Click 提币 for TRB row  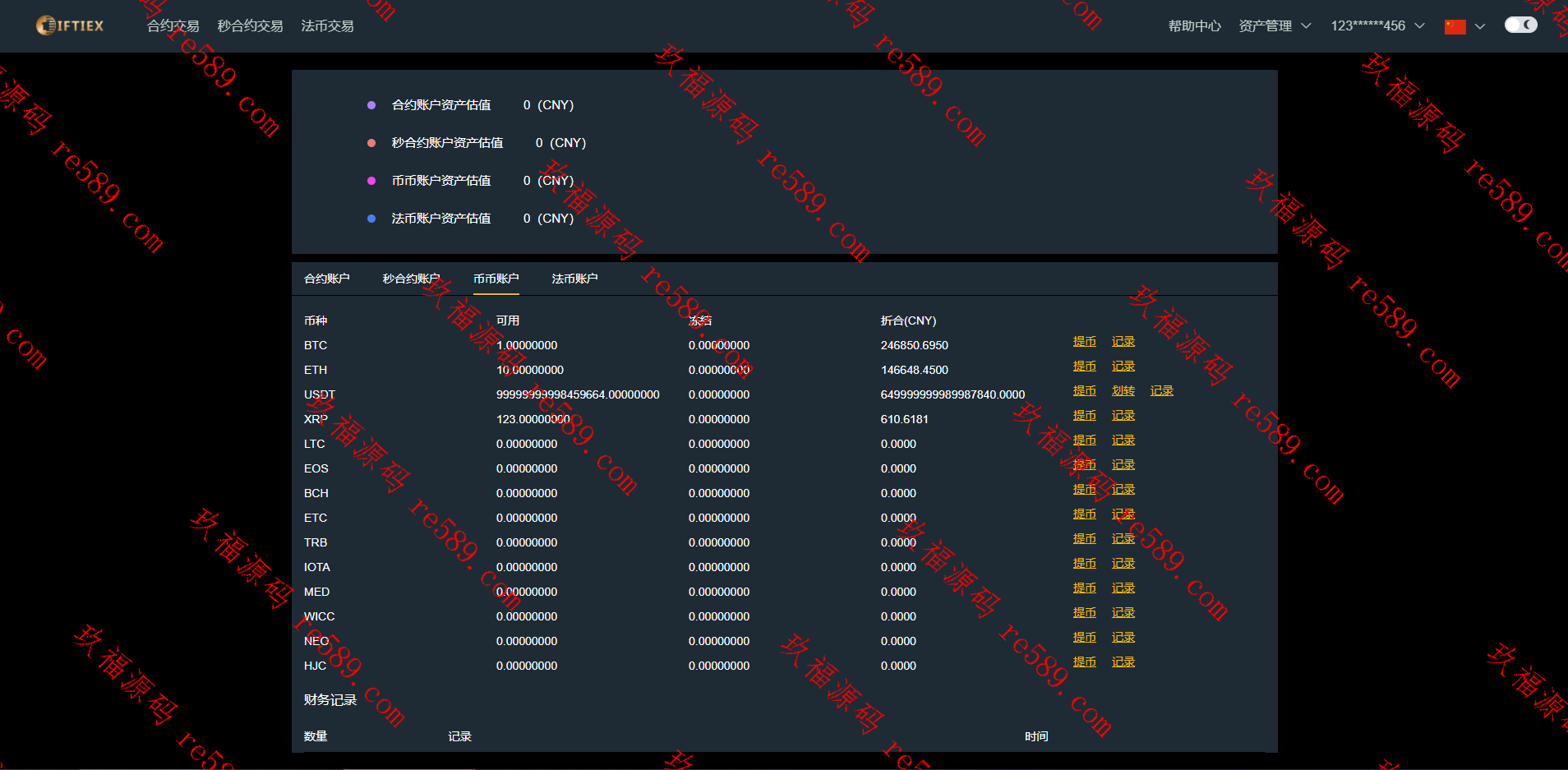tap(1084, 538)
